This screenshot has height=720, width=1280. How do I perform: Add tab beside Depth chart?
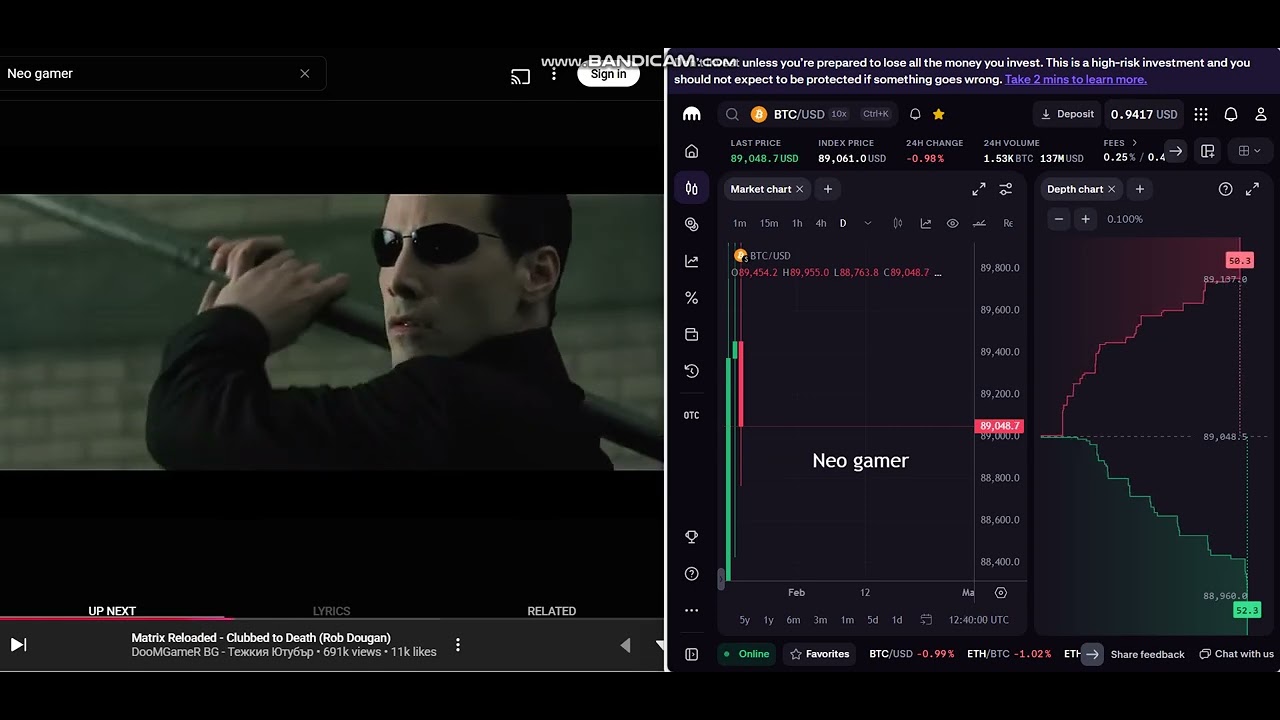coord(1140,189)
